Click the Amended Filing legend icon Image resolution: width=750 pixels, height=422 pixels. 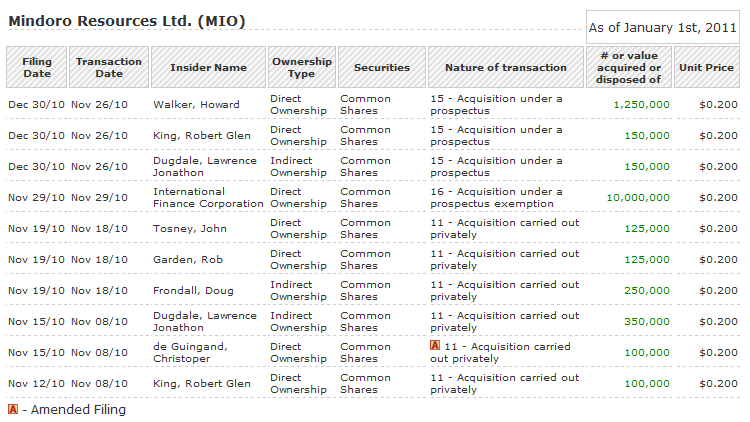pos(13,409)
